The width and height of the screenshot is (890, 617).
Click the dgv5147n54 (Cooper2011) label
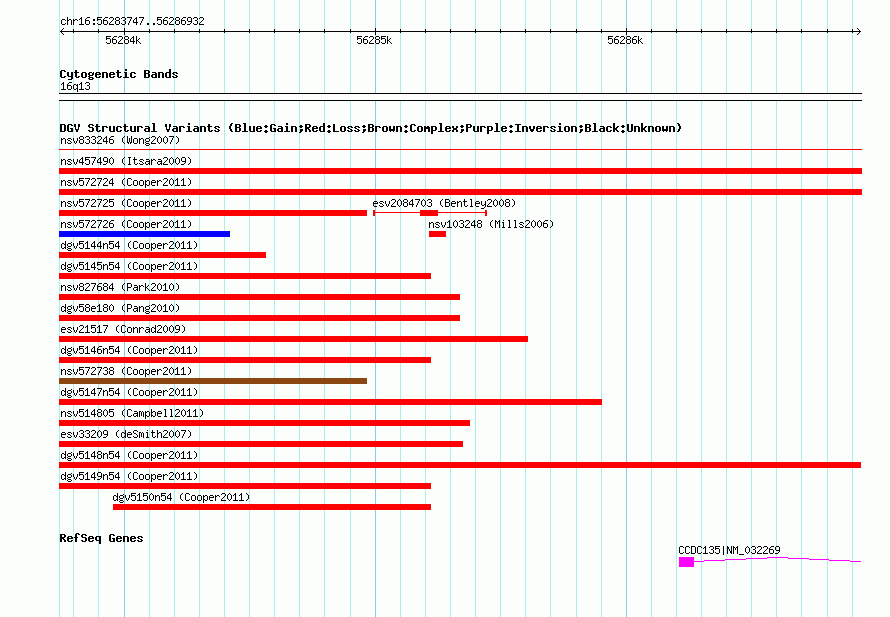pyautogui.click(x=129, y=392)
